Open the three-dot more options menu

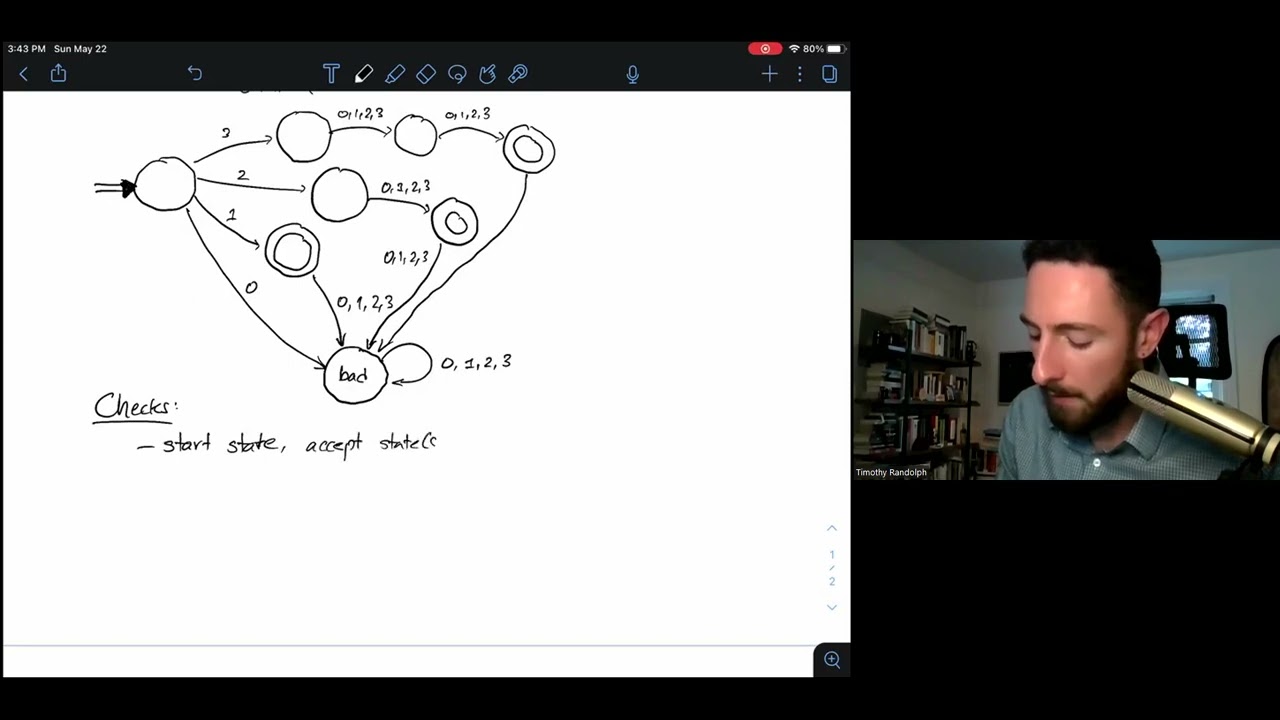pos(799,73)
